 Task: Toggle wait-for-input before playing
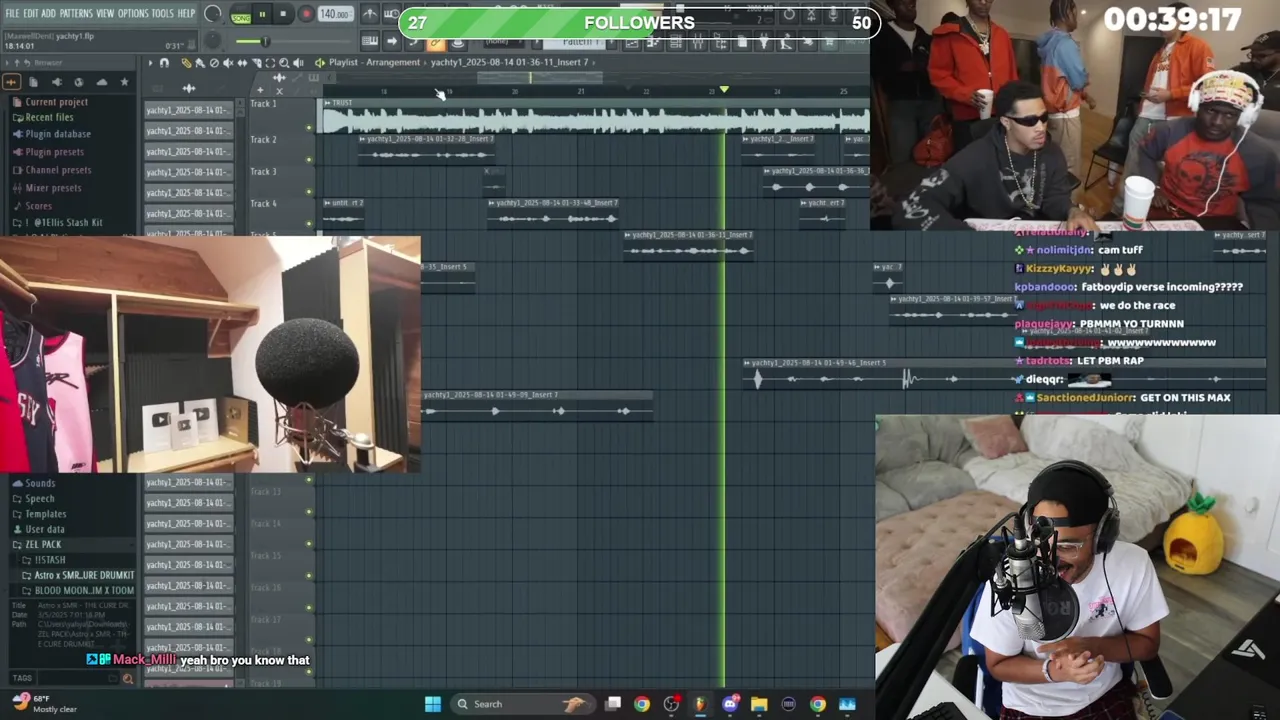[391, 14]
